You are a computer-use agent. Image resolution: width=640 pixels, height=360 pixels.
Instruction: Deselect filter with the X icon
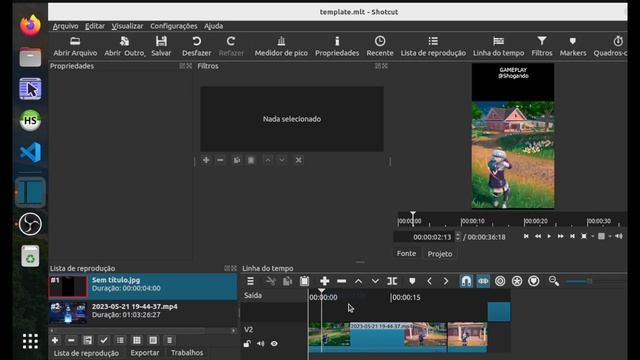(298, 160)
